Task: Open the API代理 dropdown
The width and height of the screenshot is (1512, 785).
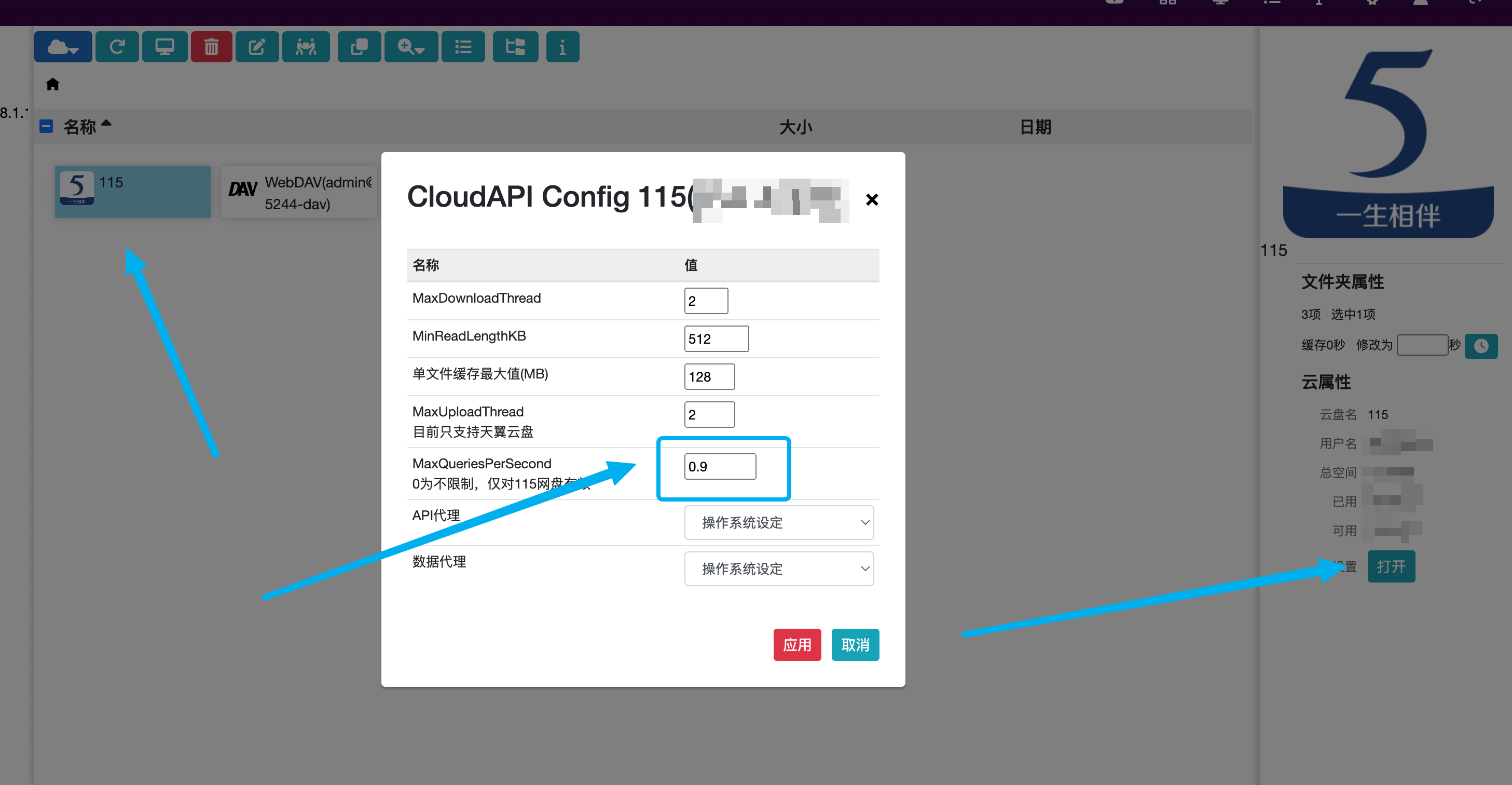Action: (779, 522)
